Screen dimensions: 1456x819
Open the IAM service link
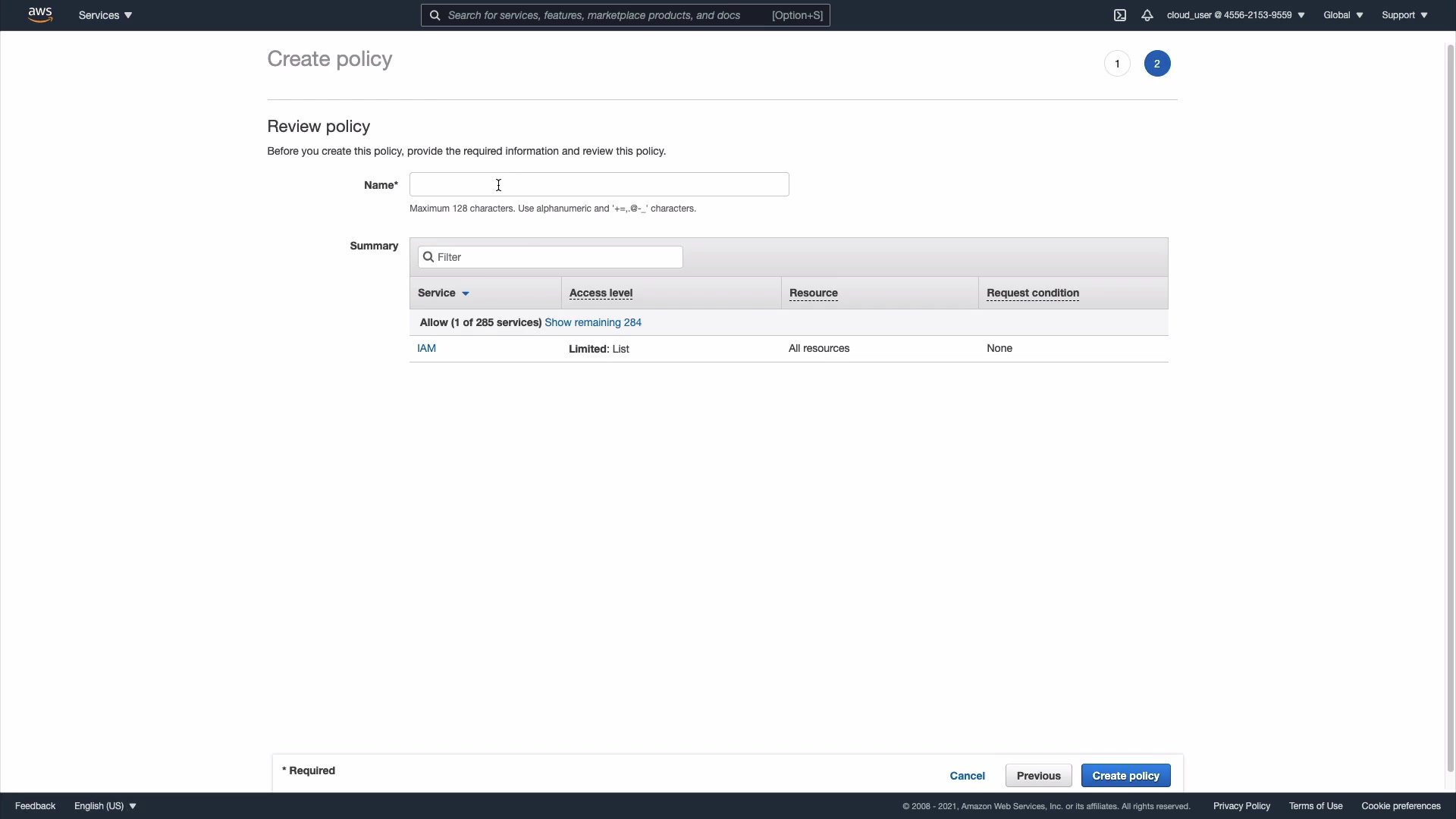(426, 348)
